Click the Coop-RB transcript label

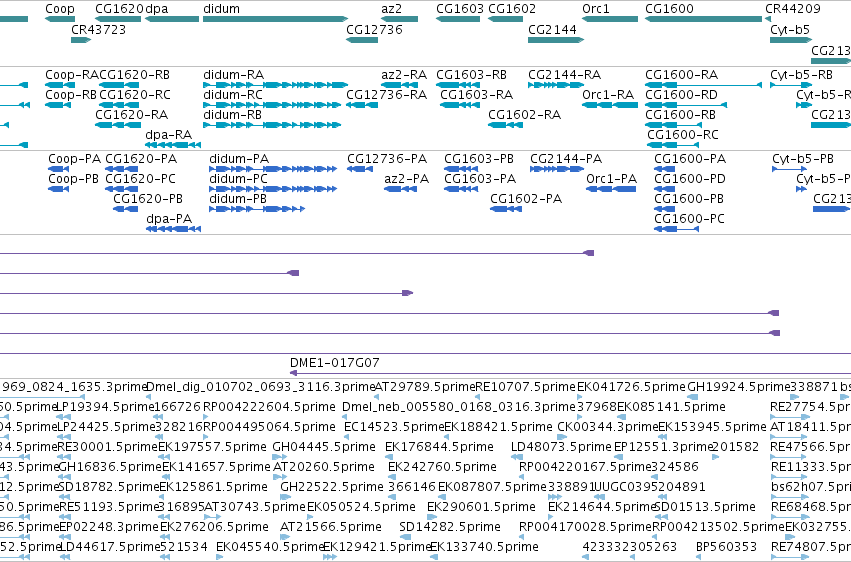pos(71,95)
